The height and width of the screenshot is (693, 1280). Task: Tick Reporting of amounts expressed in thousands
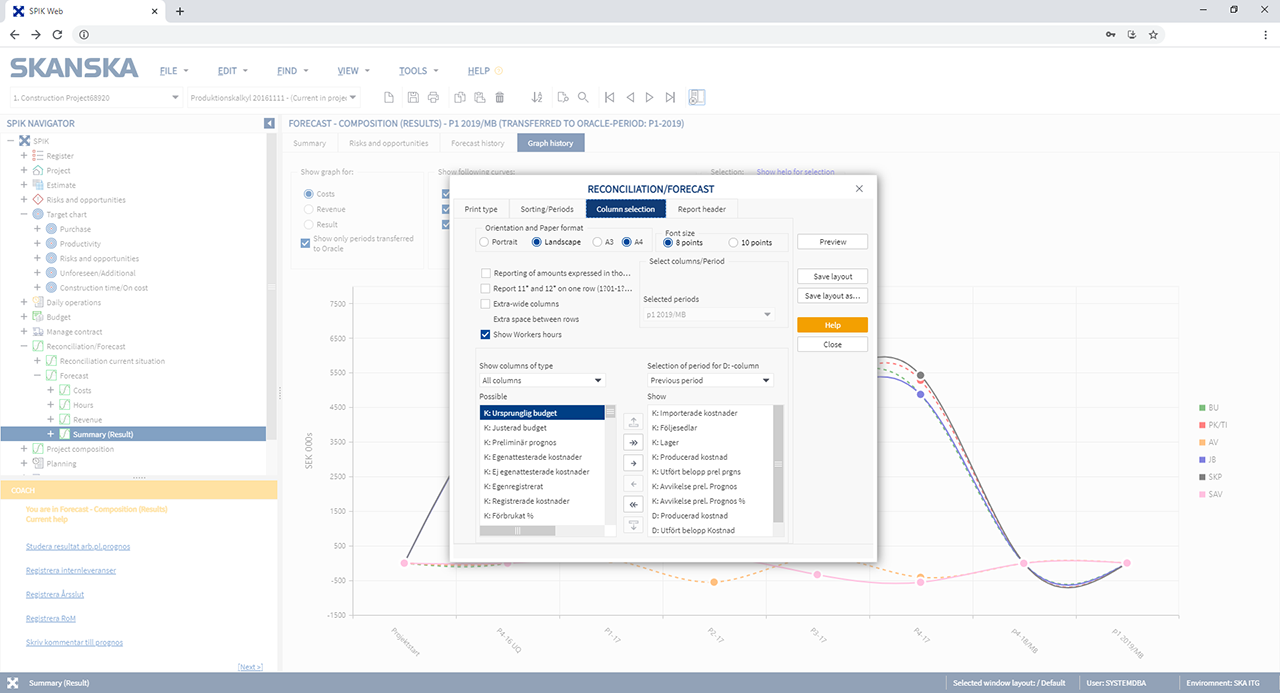point(486,273)
